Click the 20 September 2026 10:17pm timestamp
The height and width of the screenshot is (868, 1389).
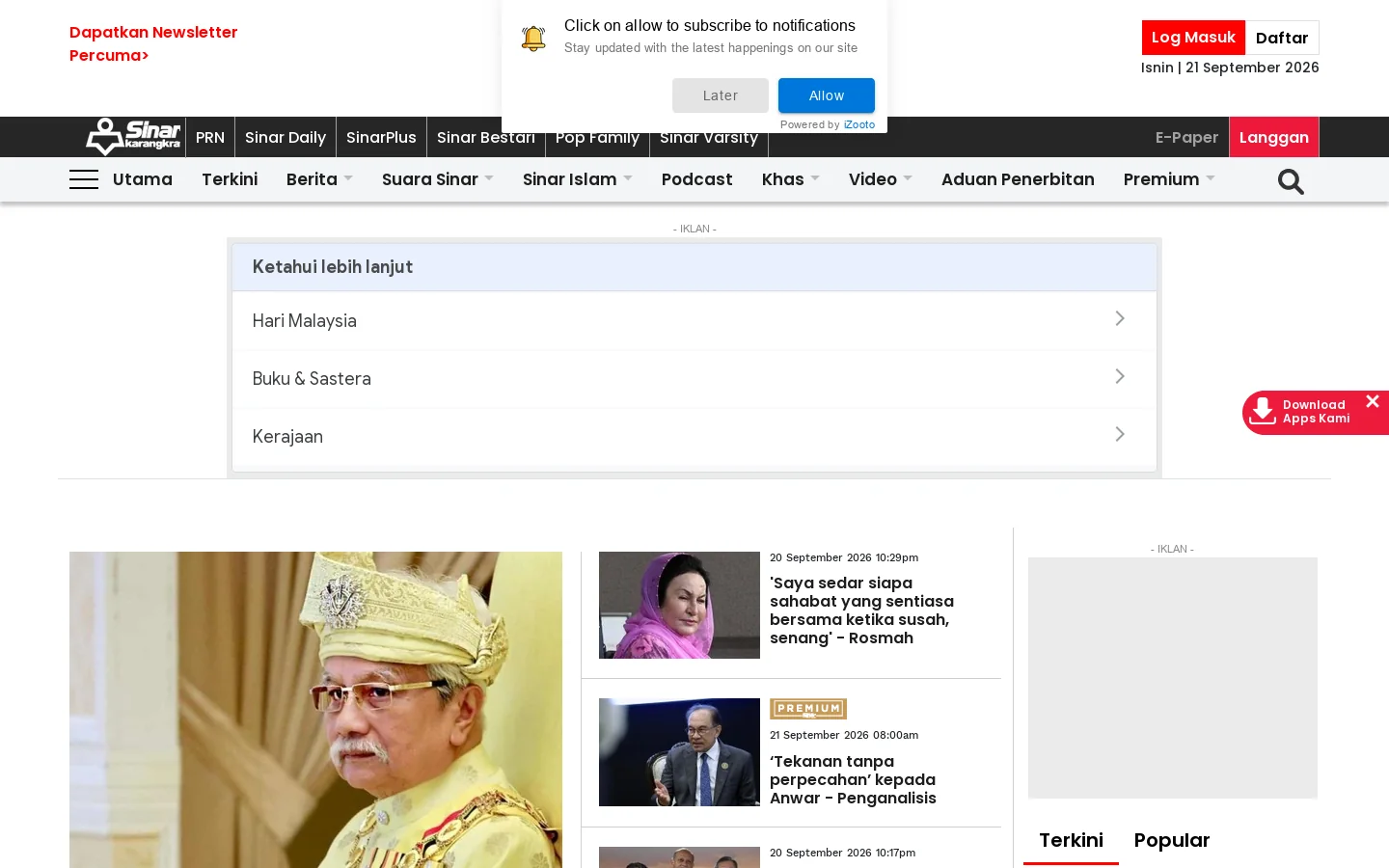click(x=842, y=853)
